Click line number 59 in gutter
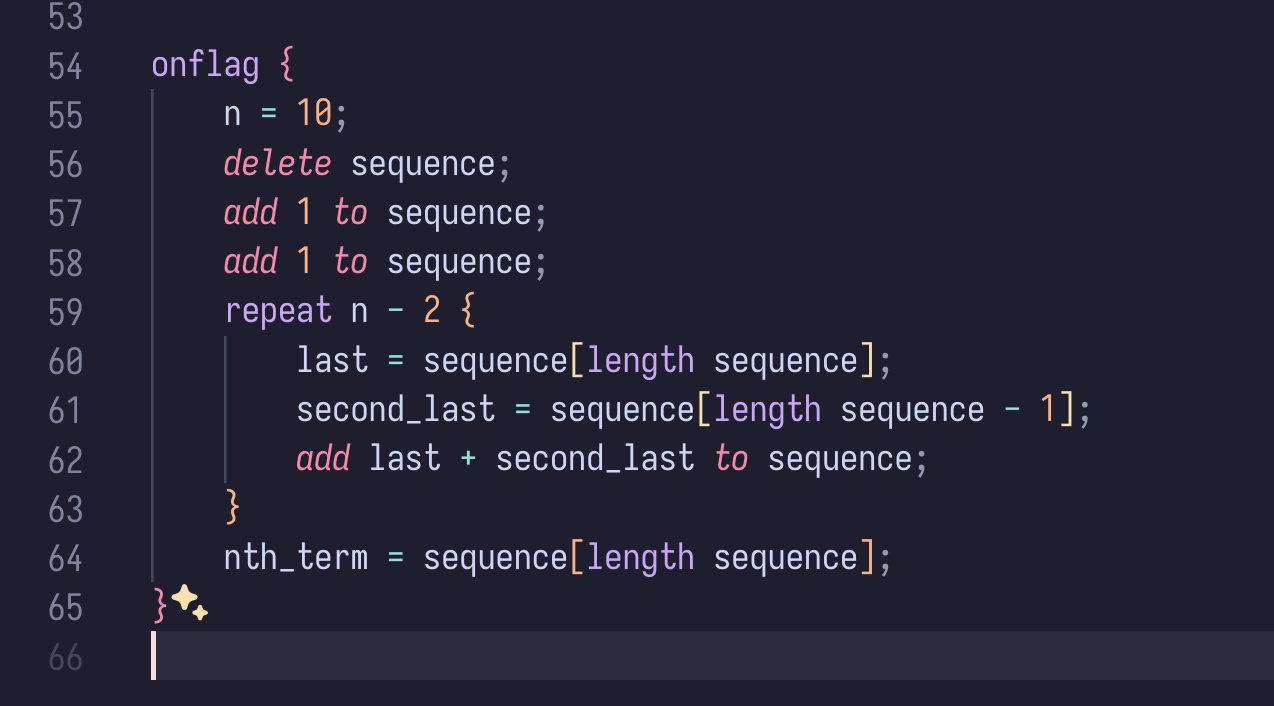 coord(65,312)
